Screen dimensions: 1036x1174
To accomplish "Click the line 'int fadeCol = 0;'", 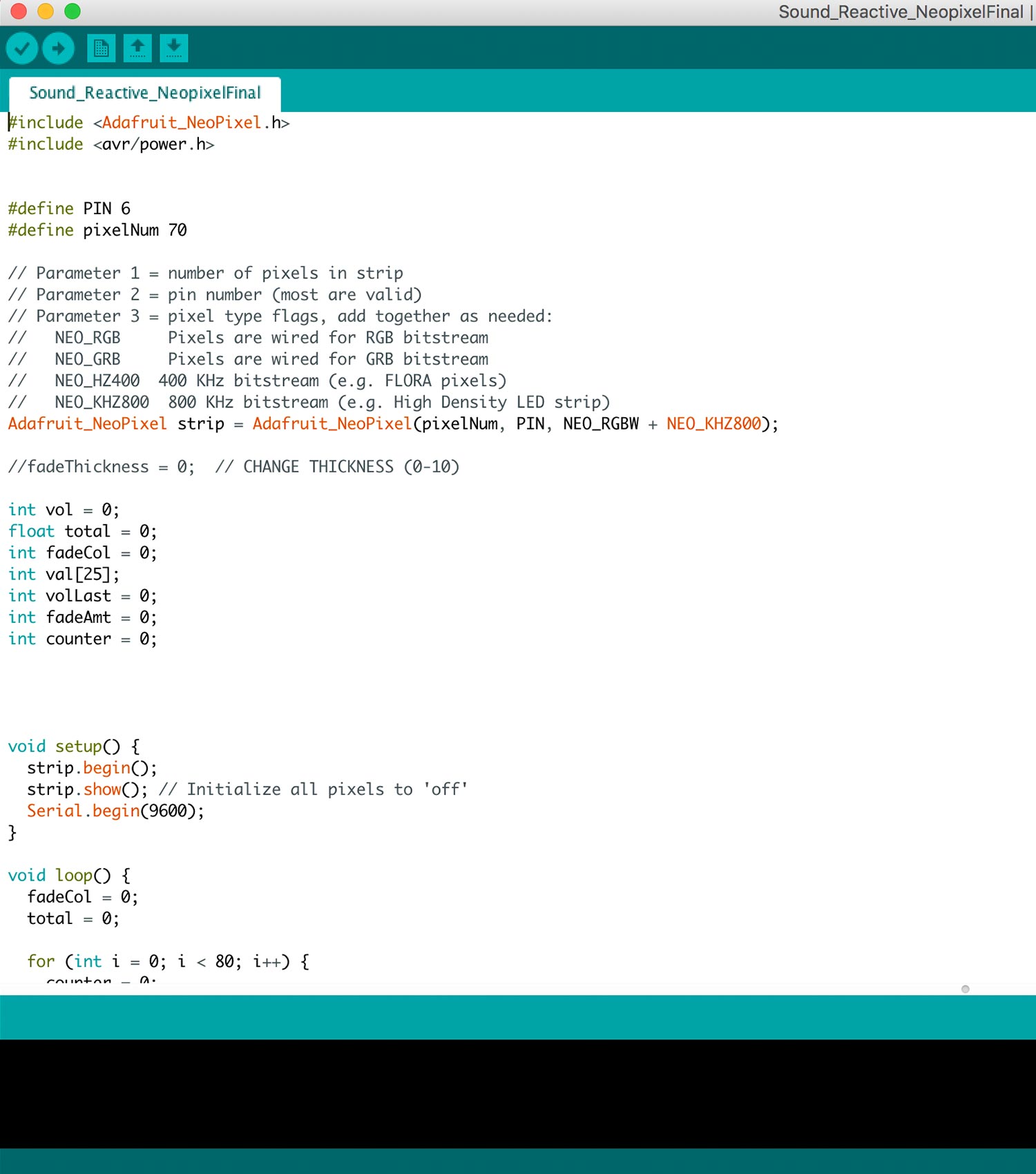I will 83,552.
